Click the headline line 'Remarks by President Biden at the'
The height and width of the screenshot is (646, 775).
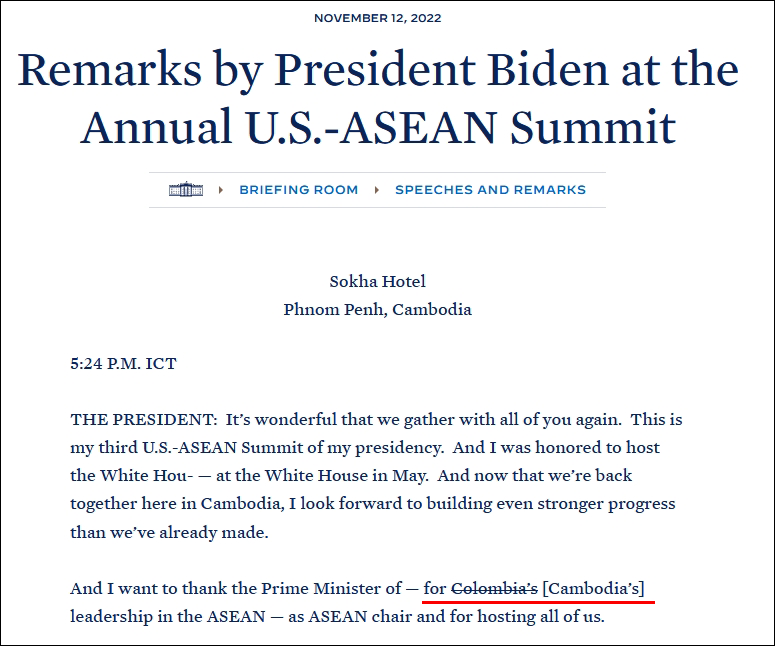[x=378, y=70]
